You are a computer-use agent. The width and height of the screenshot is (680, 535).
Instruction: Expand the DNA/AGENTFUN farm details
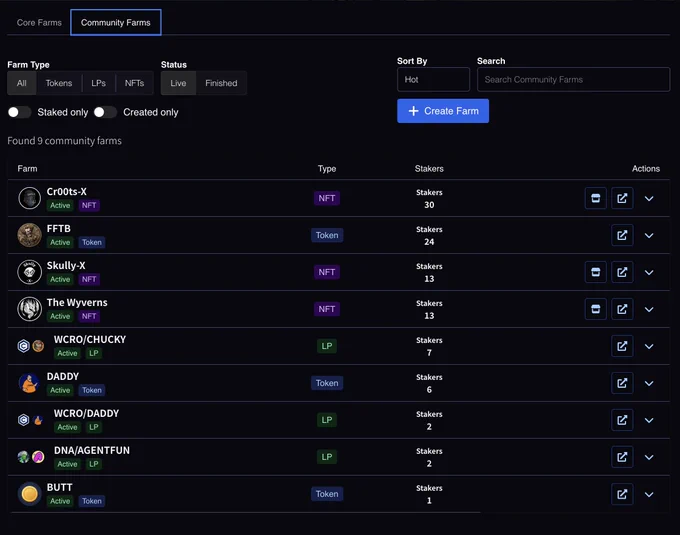pyautogui.click(x=649, y=457)
